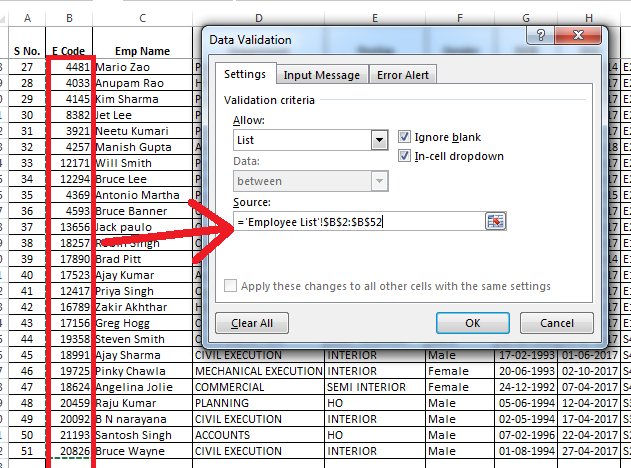Select E Code cell 17890
The height and width of the screenshot is (468, 631).
tap(69, 259)
